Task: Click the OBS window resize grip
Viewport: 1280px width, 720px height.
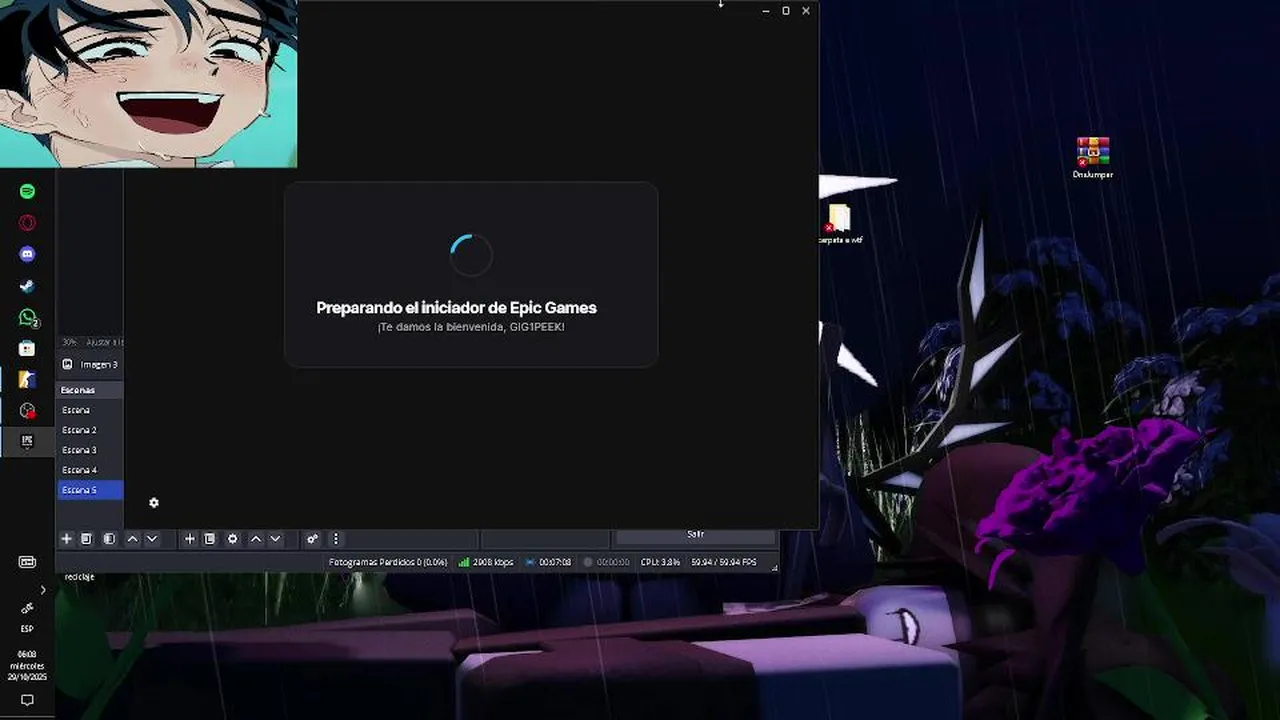Action: pos(774,565)
